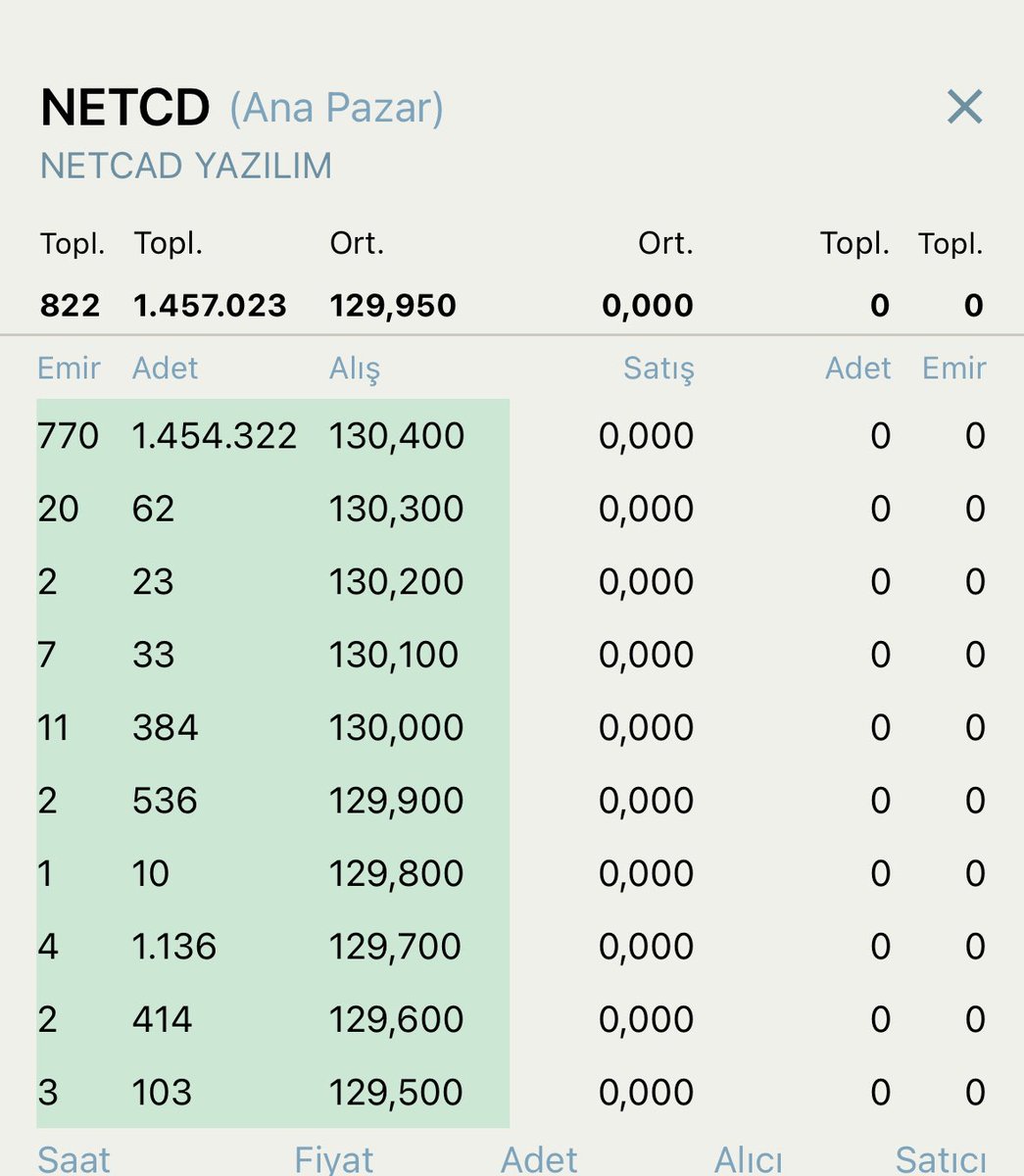The image size is (1024, 1176).
Task: Close the NETCD depth window
Action: tap(964, 107)
